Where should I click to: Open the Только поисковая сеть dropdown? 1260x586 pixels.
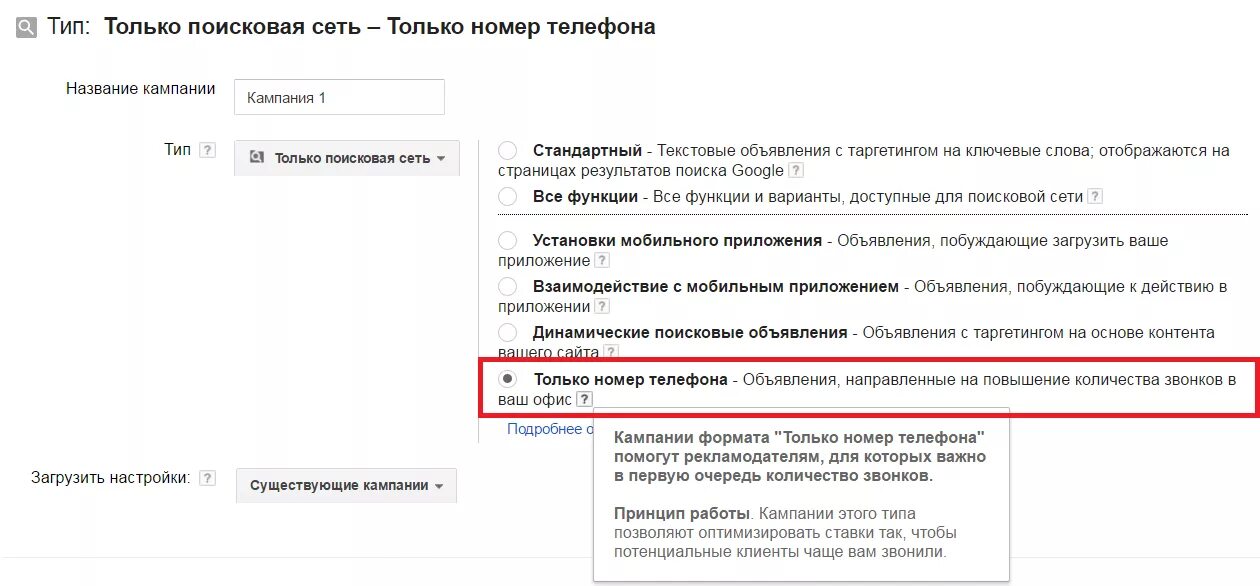click(347, 158)
